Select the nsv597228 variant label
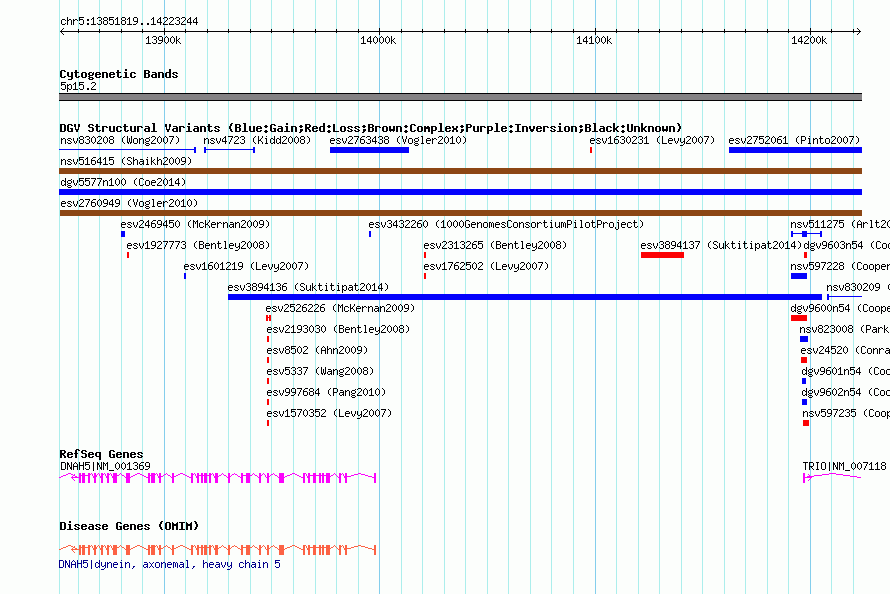The height and width of the screenshot is (594, 890). tap(840, 266)
